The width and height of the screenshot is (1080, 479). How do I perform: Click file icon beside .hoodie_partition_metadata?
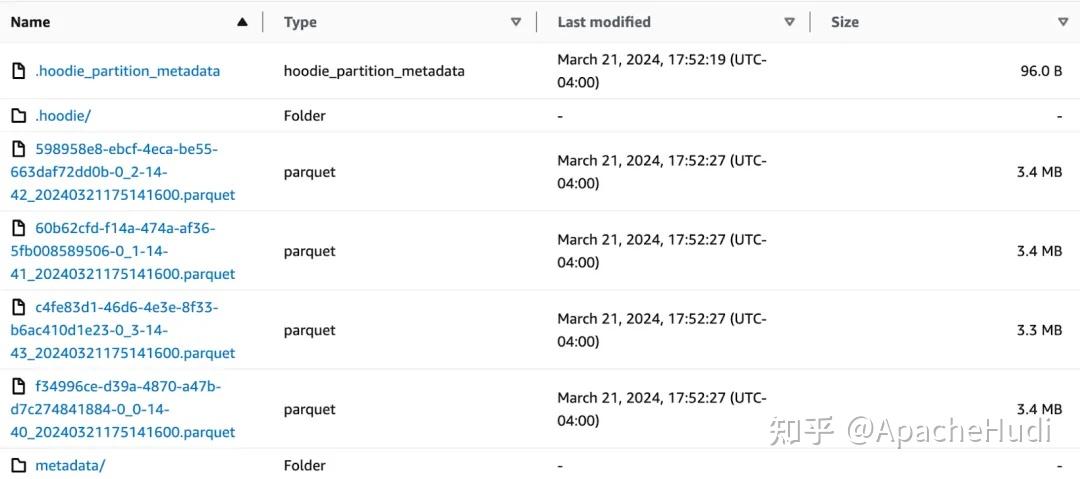coord(18,71)
